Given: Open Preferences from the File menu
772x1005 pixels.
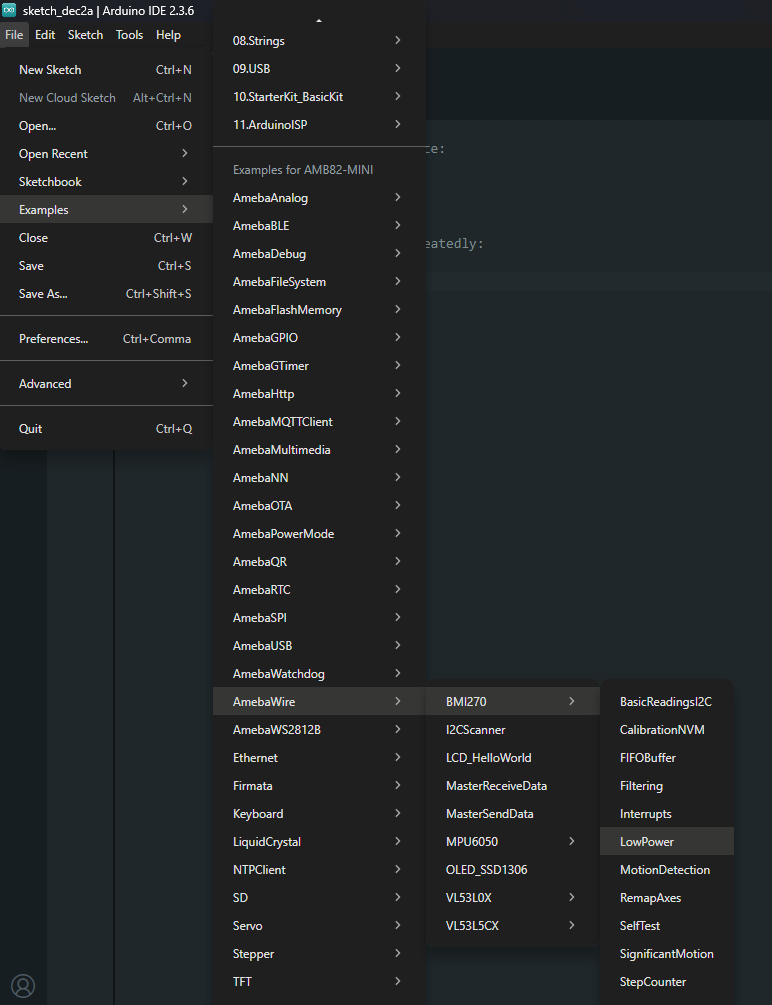Looking at the screenshot, I should point(105,339).
